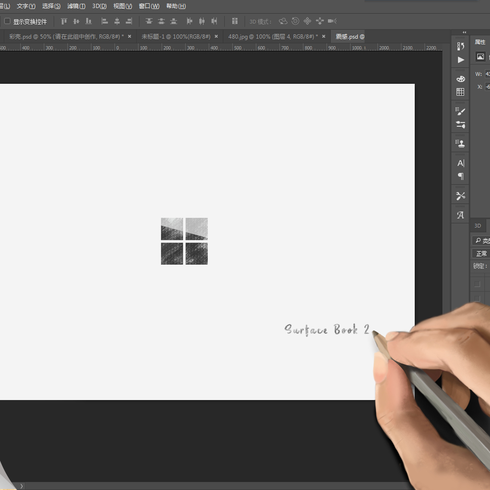490x490 pixels.
Task: Select the 3D panel tab
Action: [x=478, y=226]
